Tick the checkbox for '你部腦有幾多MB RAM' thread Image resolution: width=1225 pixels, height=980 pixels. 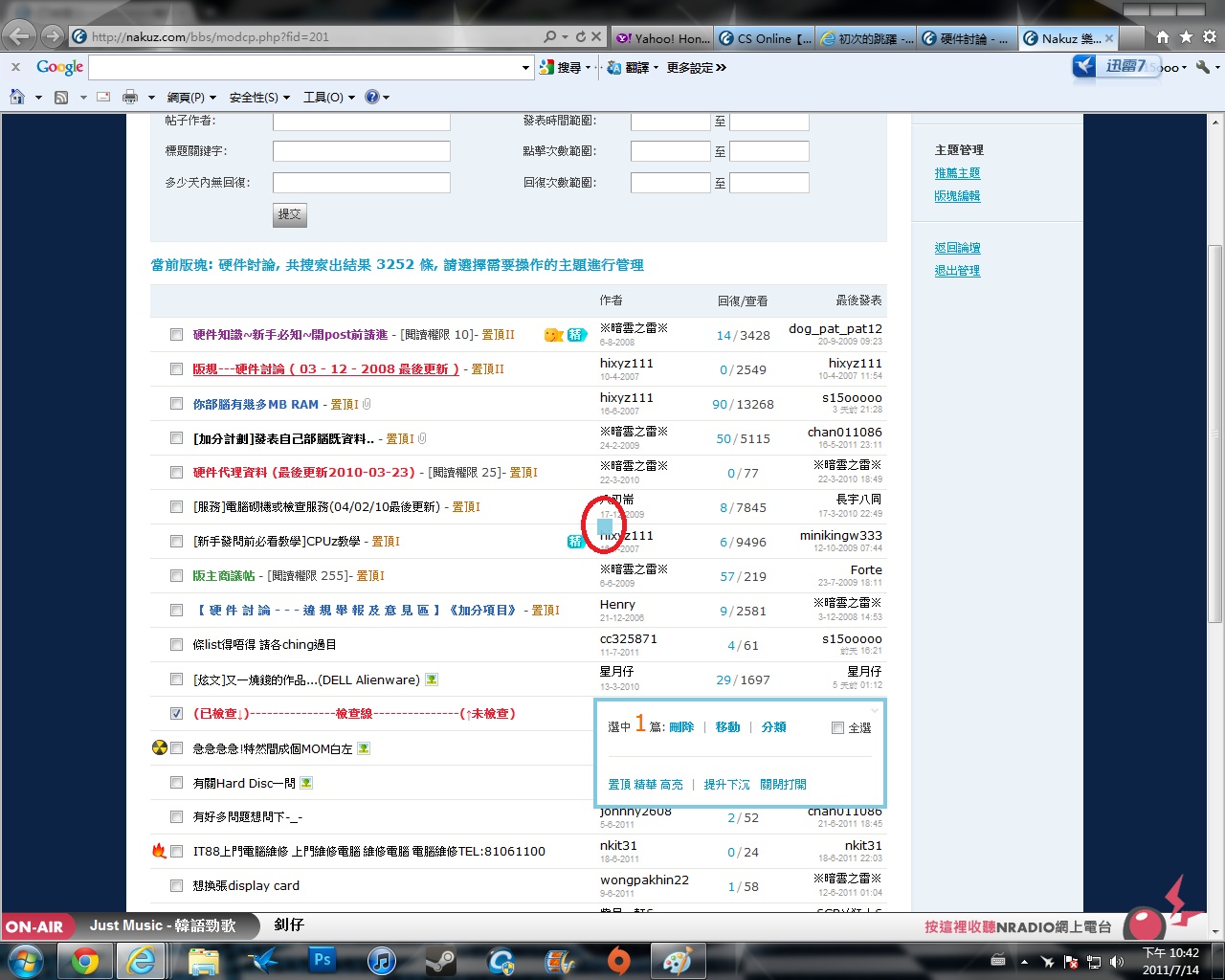tap(176, 404)
